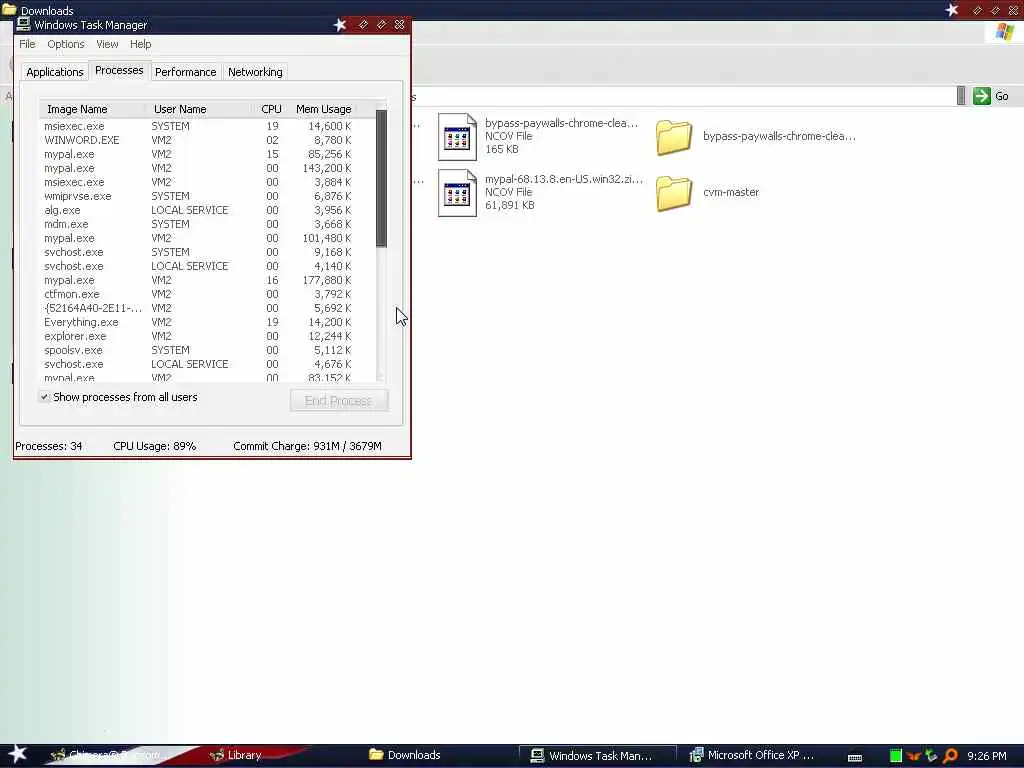Click the green Go arrow button
1024x768 pixels.
coord(982,96)
